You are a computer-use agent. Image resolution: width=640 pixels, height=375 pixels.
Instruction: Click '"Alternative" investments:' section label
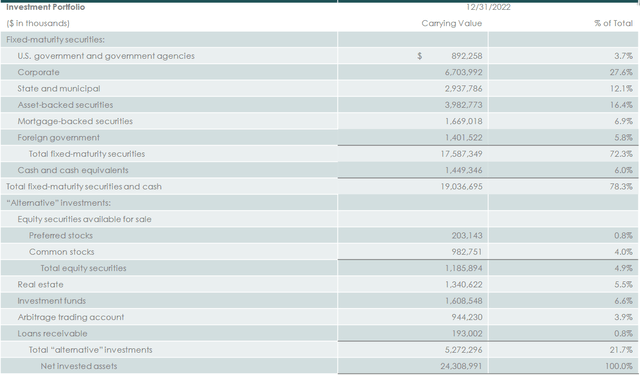point(58,203)
